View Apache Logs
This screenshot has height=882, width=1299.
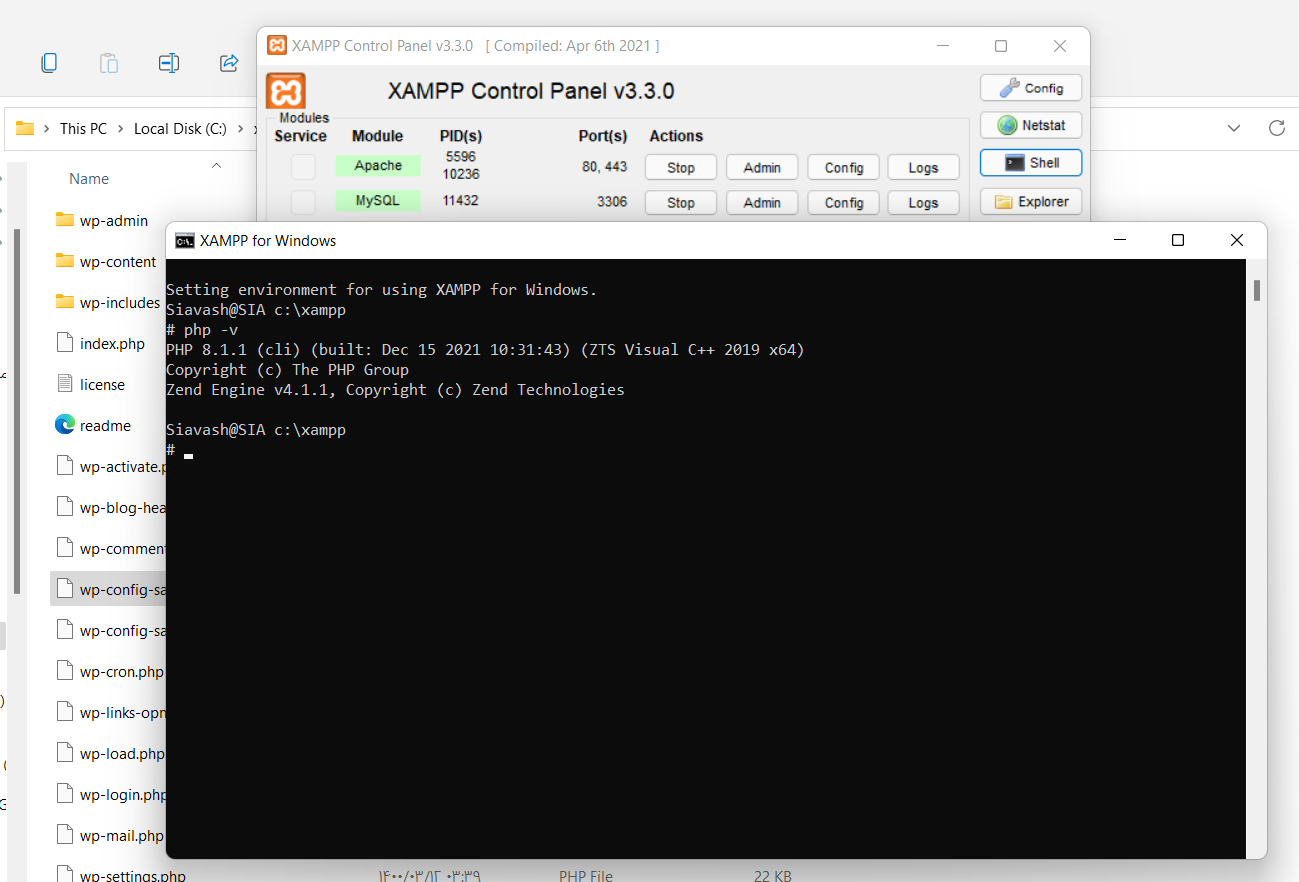pos(923,167)
